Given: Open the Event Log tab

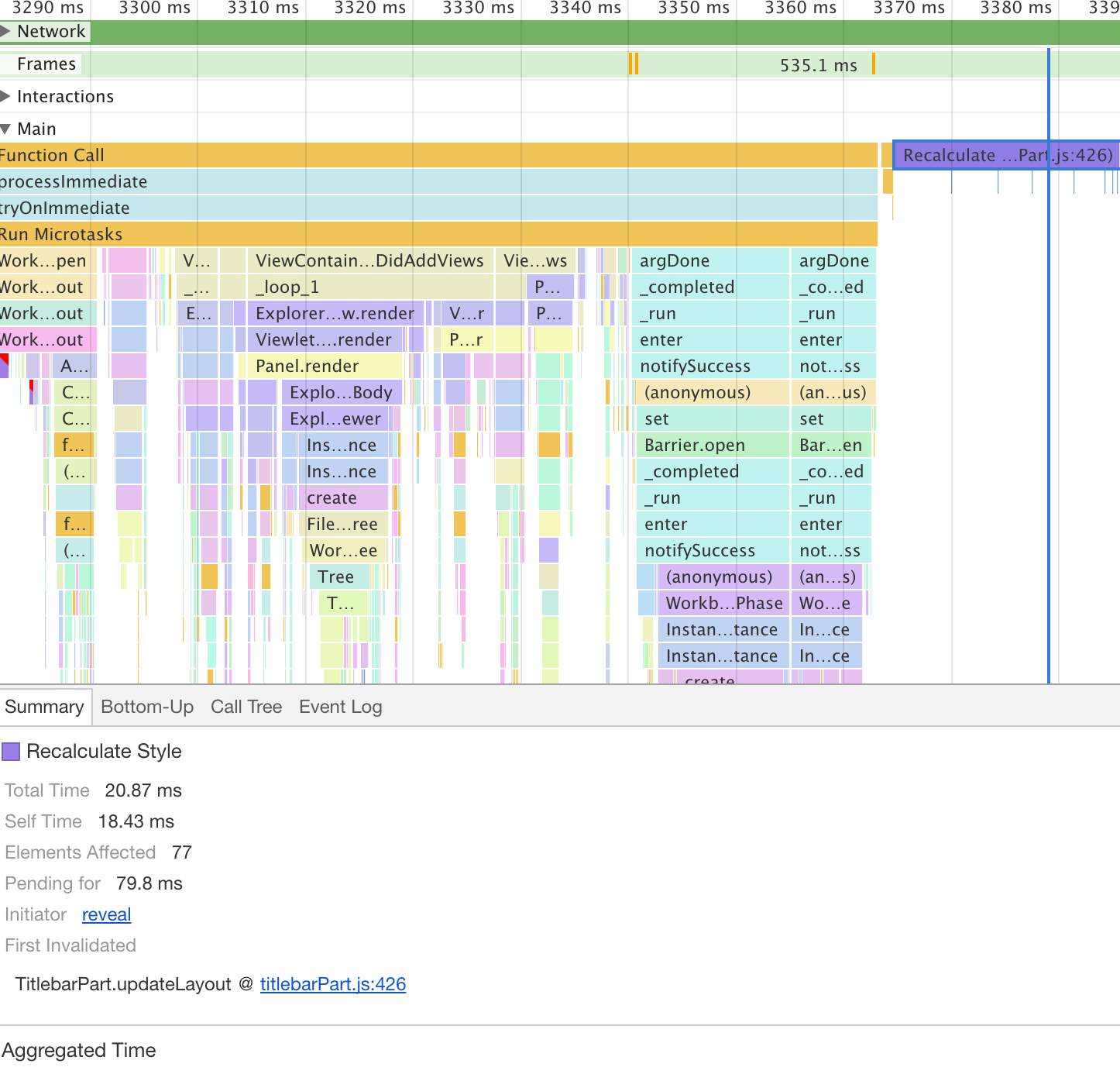Looking at the screenshot, I should point(340,707).
